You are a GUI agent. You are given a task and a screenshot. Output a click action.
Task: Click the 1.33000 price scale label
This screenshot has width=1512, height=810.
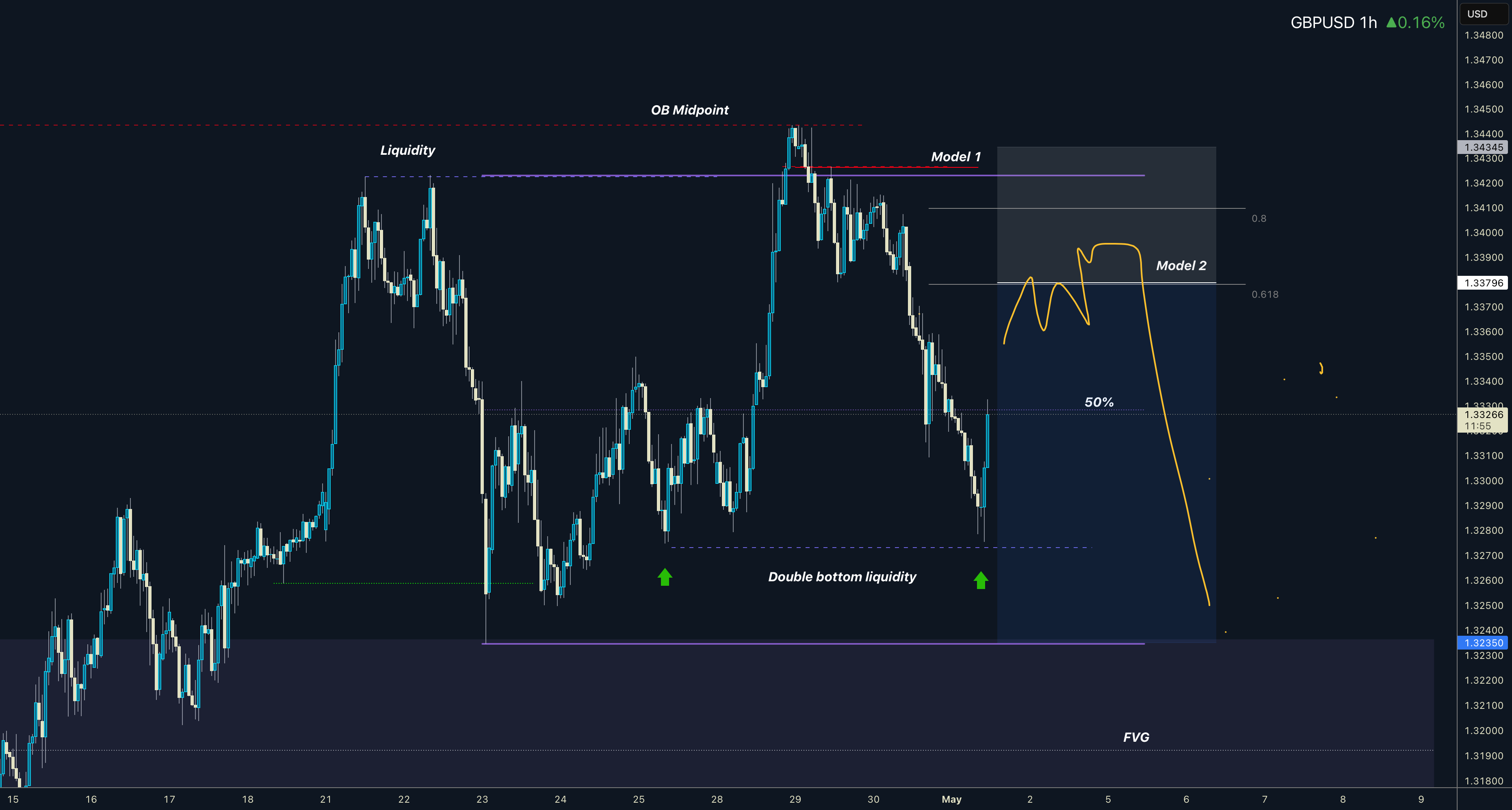[x=1483, y=481]
